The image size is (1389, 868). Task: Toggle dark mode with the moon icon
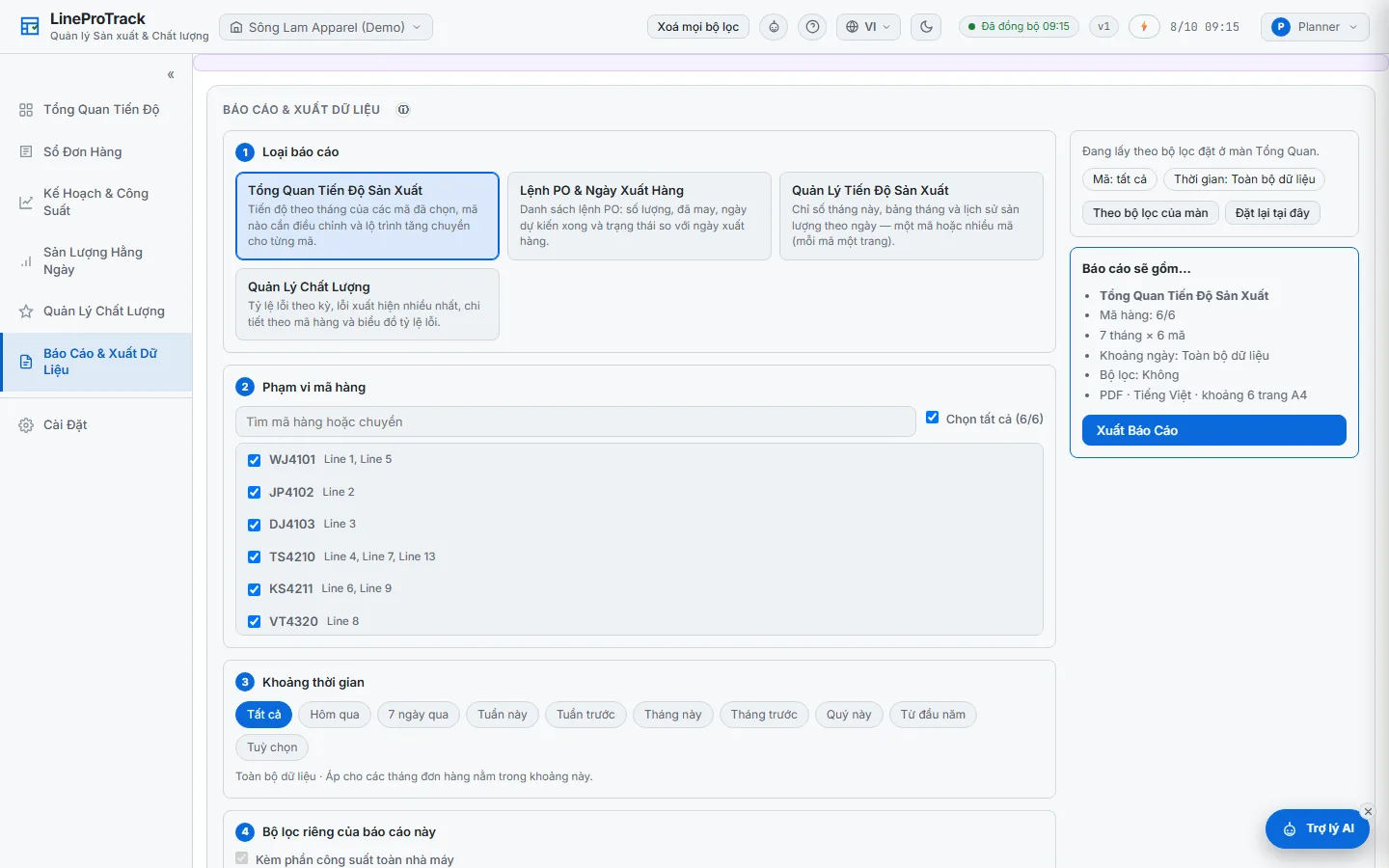(x=927, y=27)
